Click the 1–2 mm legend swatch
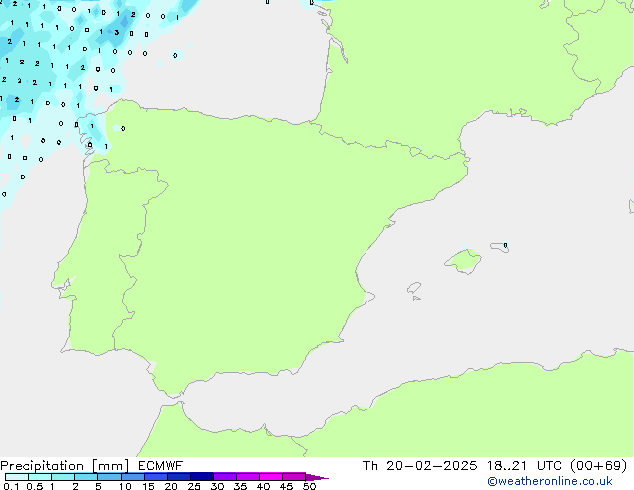634x490 pixels. (63, 477)
